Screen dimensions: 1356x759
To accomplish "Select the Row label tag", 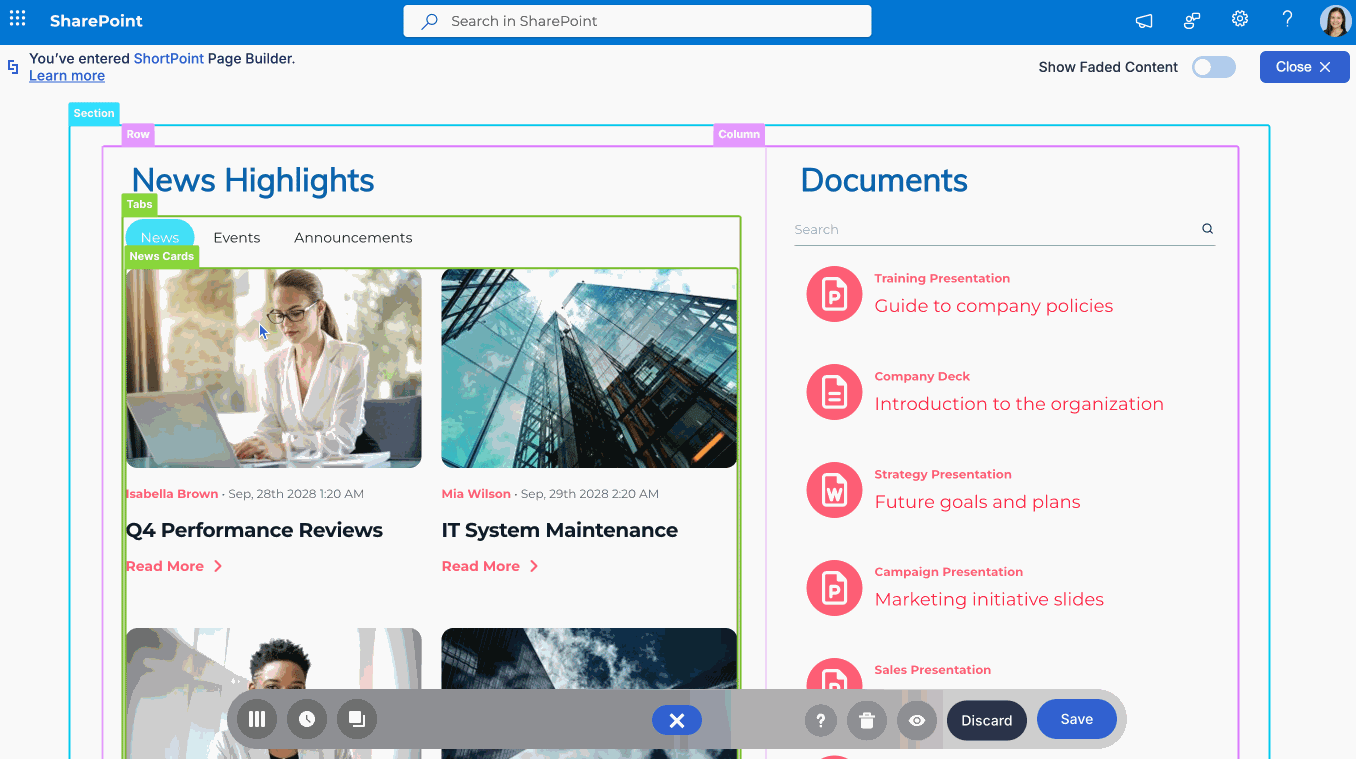I will pos(138,134).
